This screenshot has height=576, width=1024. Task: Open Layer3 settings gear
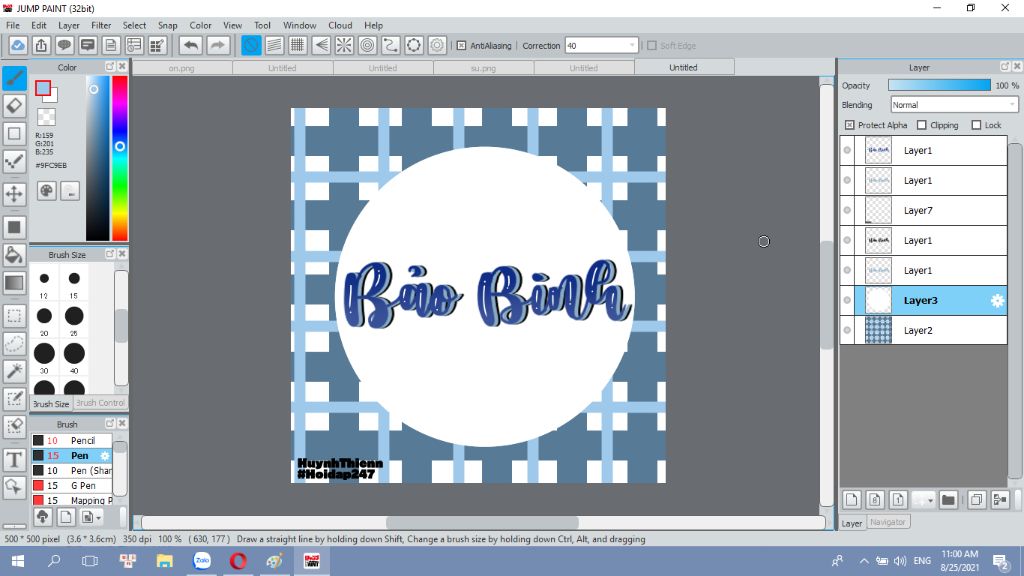[997, 300]
